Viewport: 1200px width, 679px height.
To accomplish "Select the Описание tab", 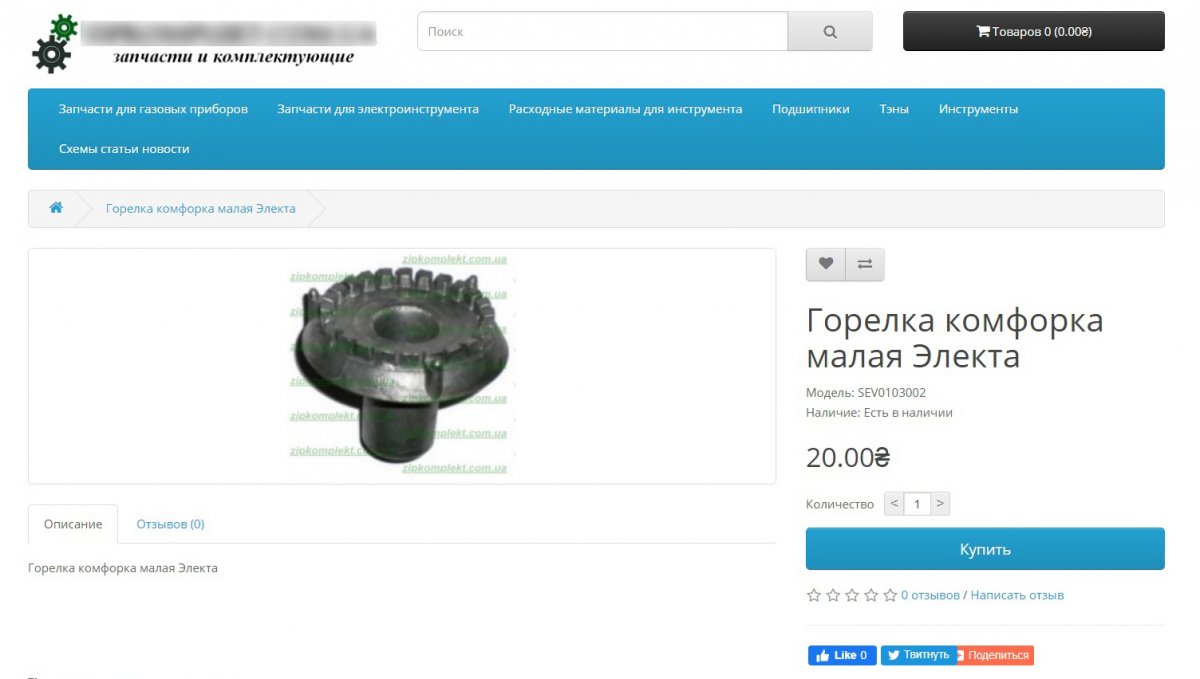I will pyautogui.click(x=73, y=524).
